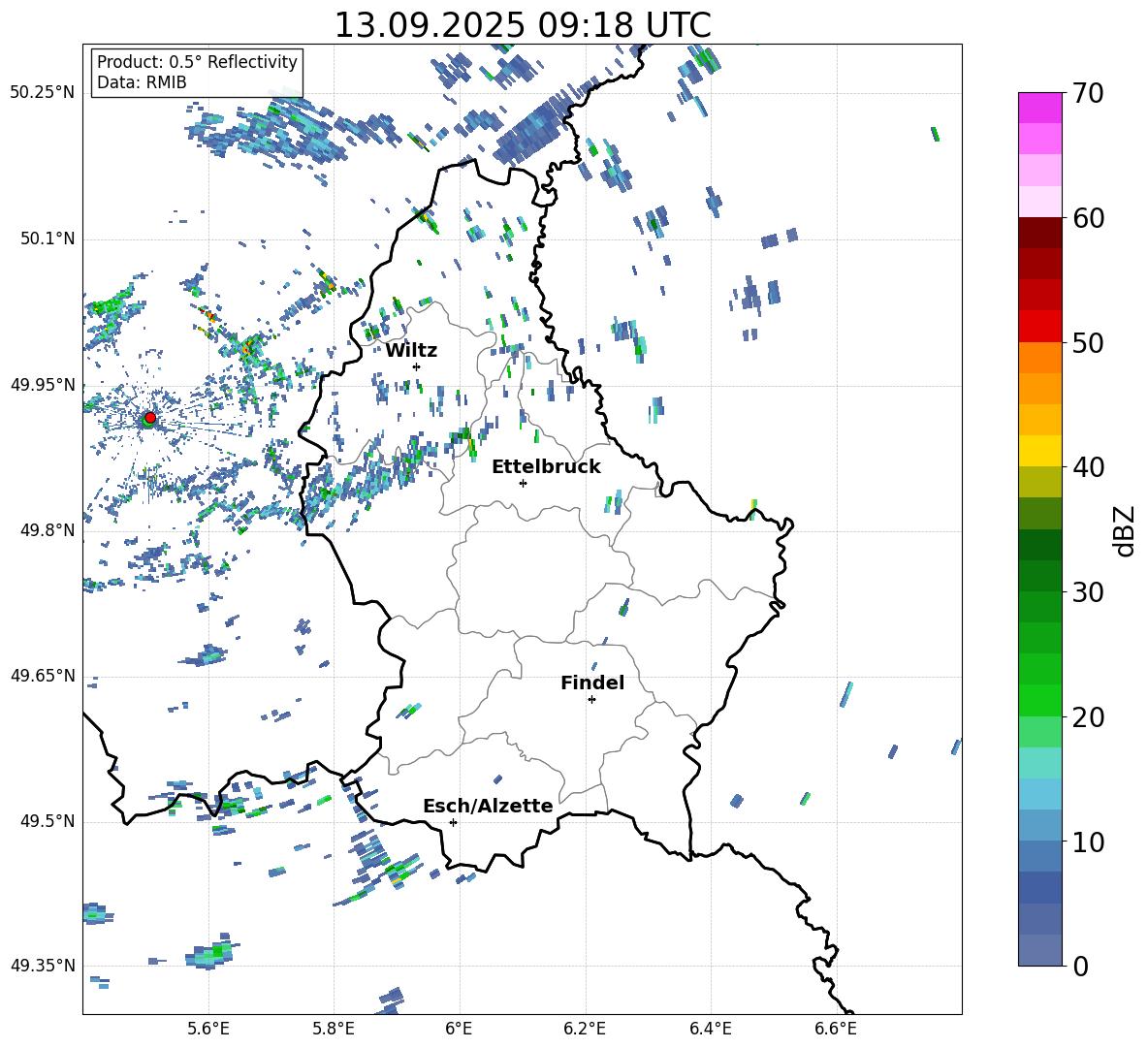Image resolution: width=1148 pixels, height=1048 pixels.
Task: Pick the bright red 50 dBZ swatch
Action: (x=1040, y=327)
